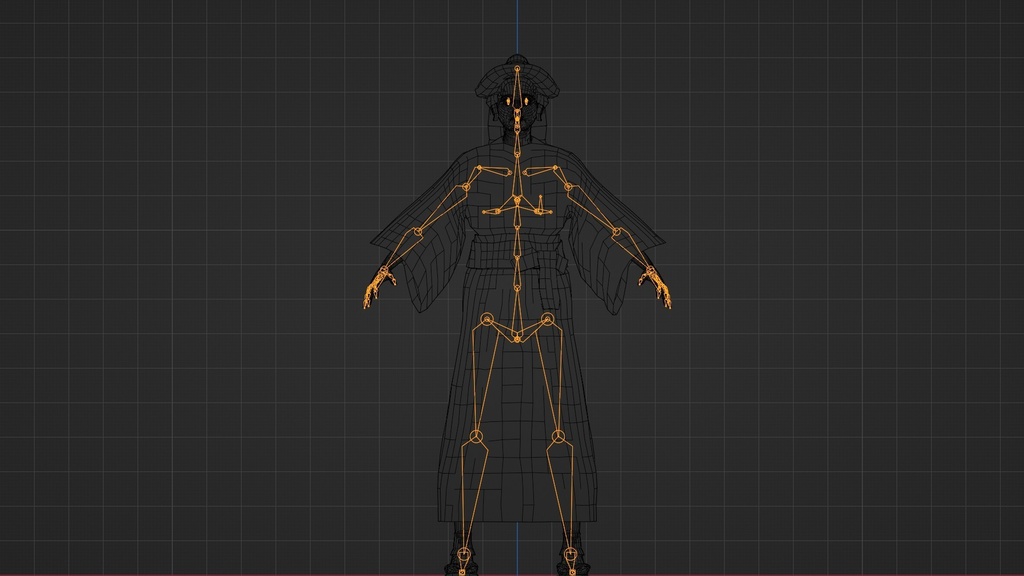Select the right shoulder joint circle
Screen dimensions: 1024x576
click(x=570, y=186)
